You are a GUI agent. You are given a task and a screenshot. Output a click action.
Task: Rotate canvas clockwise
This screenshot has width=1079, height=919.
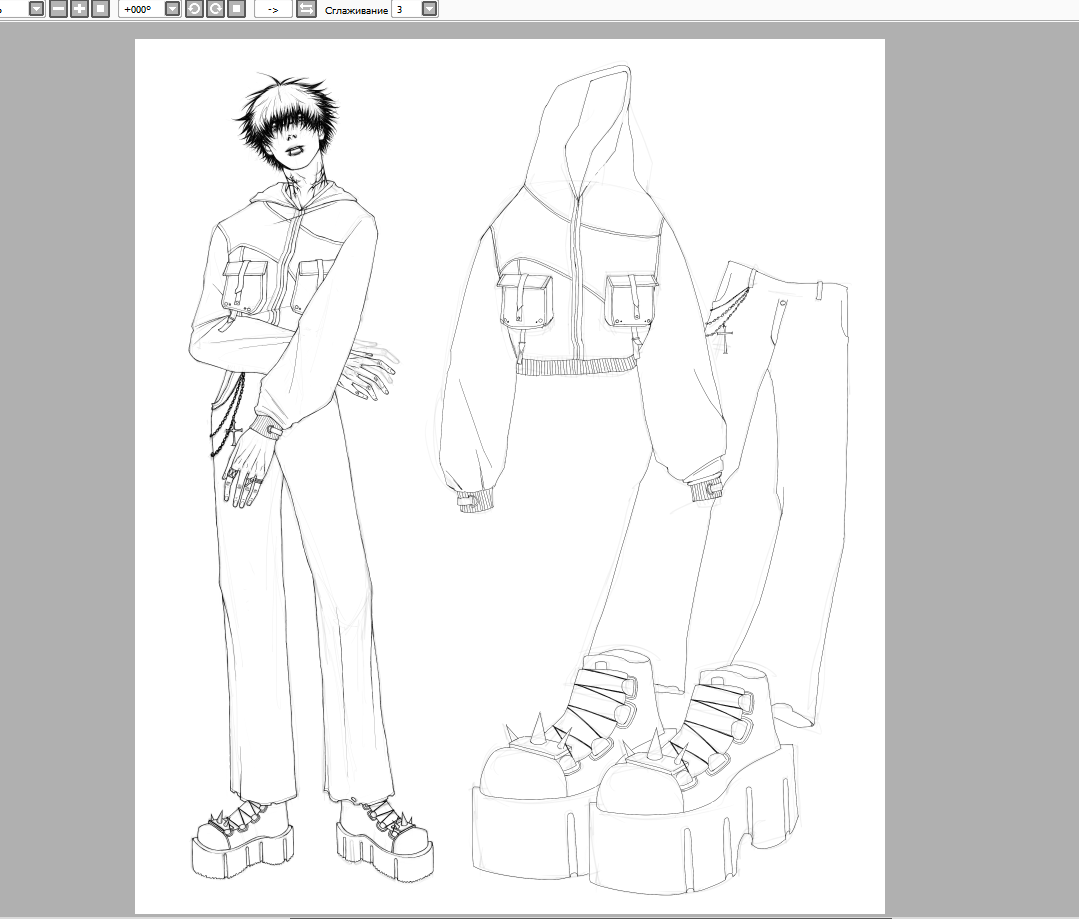click(215, 9)
